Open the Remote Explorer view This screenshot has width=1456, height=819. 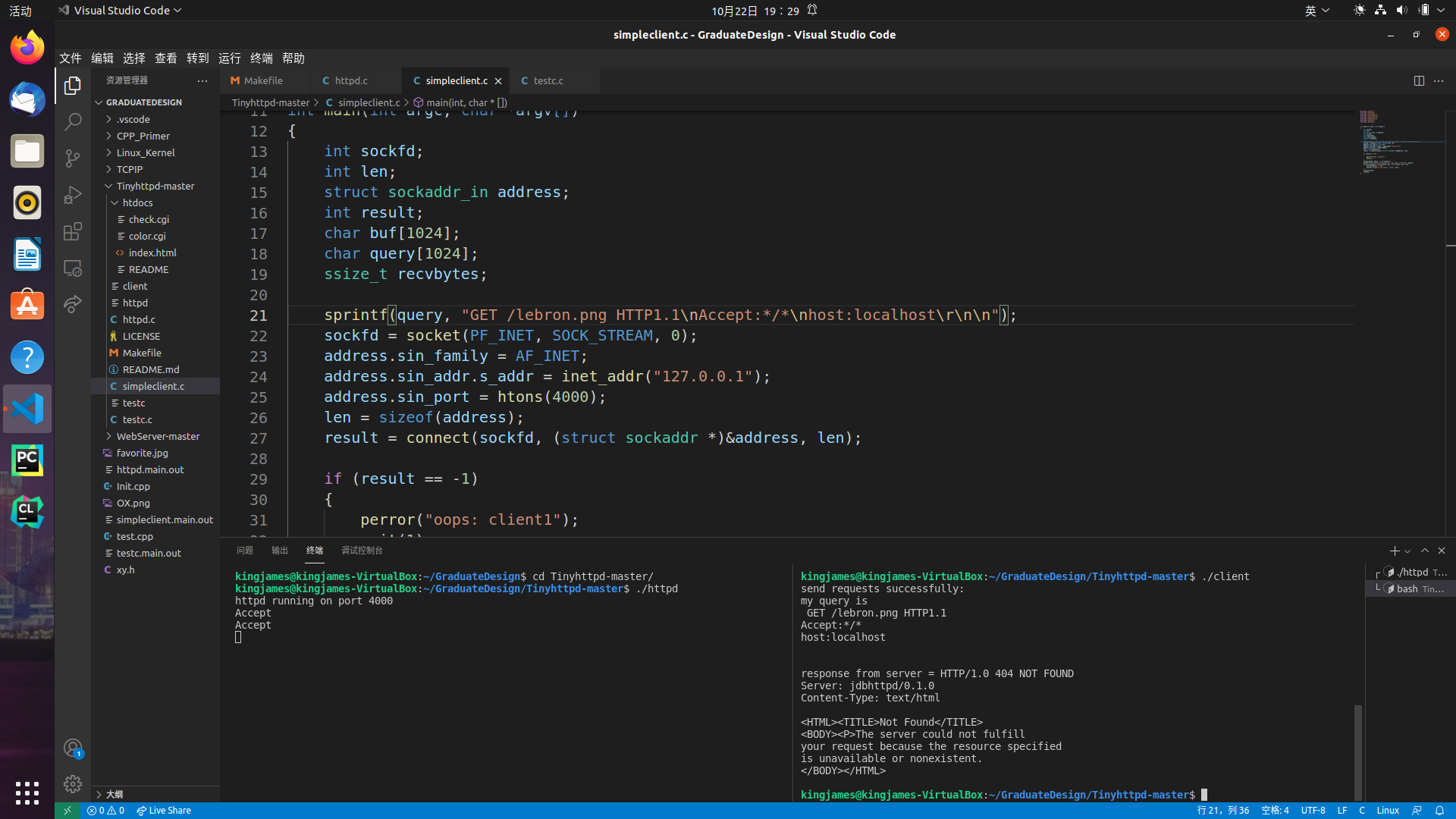click(x=72, y=268)
